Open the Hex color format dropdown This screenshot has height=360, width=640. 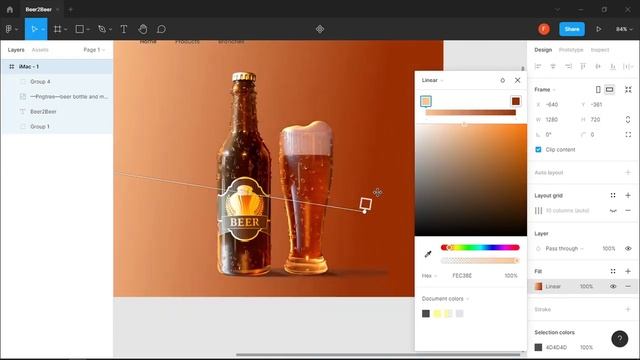(x=429, y=276)
